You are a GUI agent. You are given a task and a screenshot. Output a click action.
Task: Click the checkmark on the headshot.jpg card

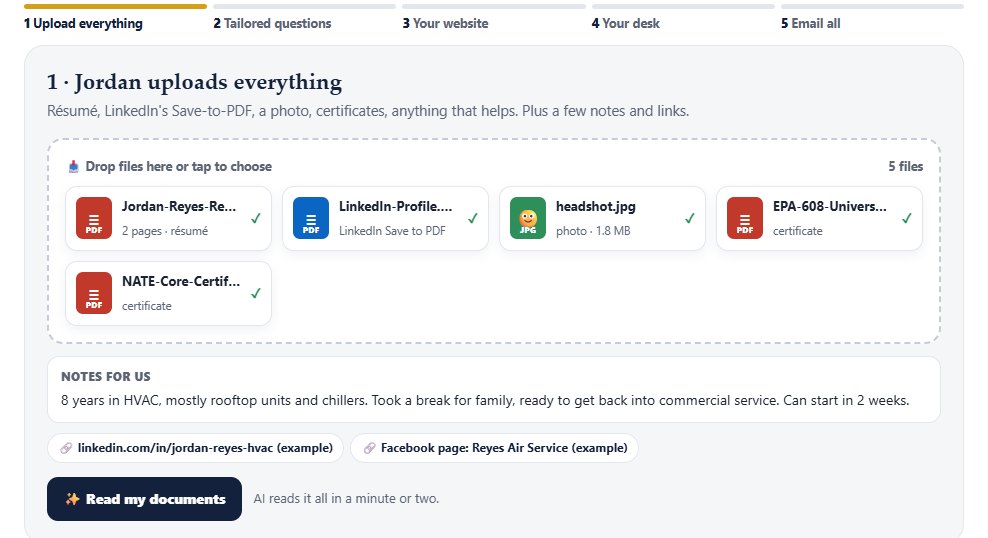point(690,218)
